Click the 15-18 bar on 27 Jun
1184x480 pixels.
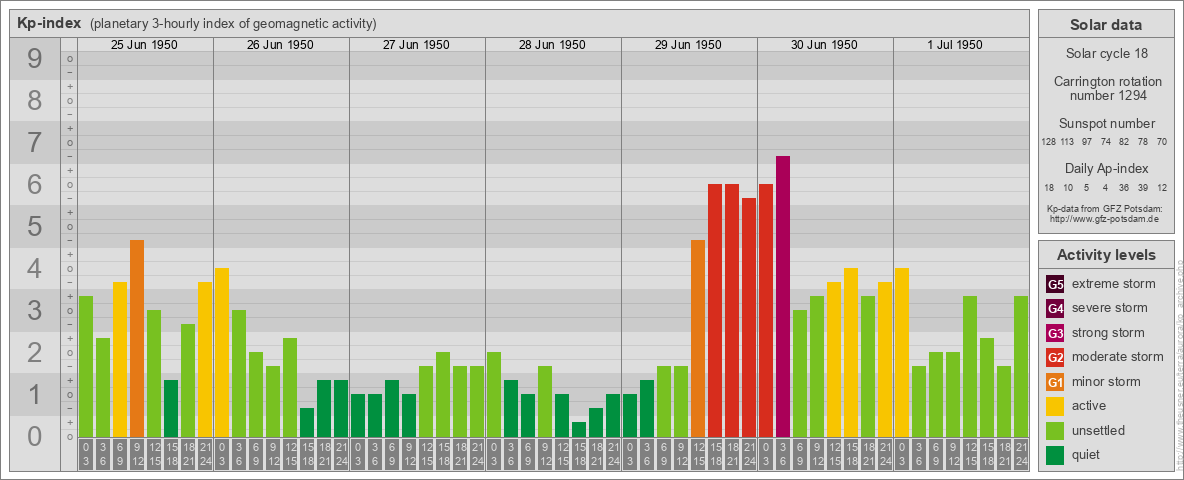443,395
